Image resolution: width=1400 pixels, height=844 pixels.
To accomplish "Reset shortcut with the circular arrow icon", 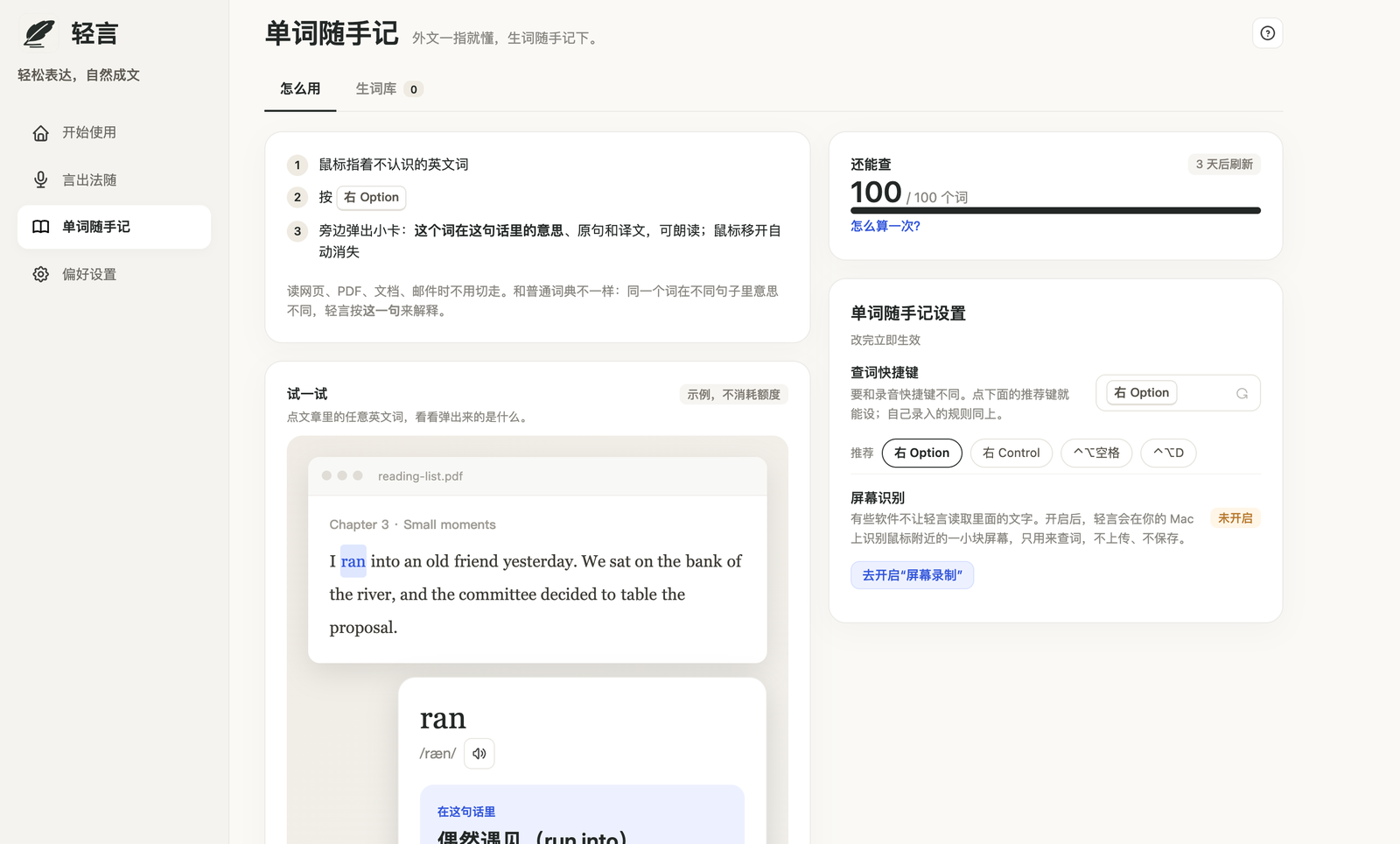I will (x=1242, y=394).
